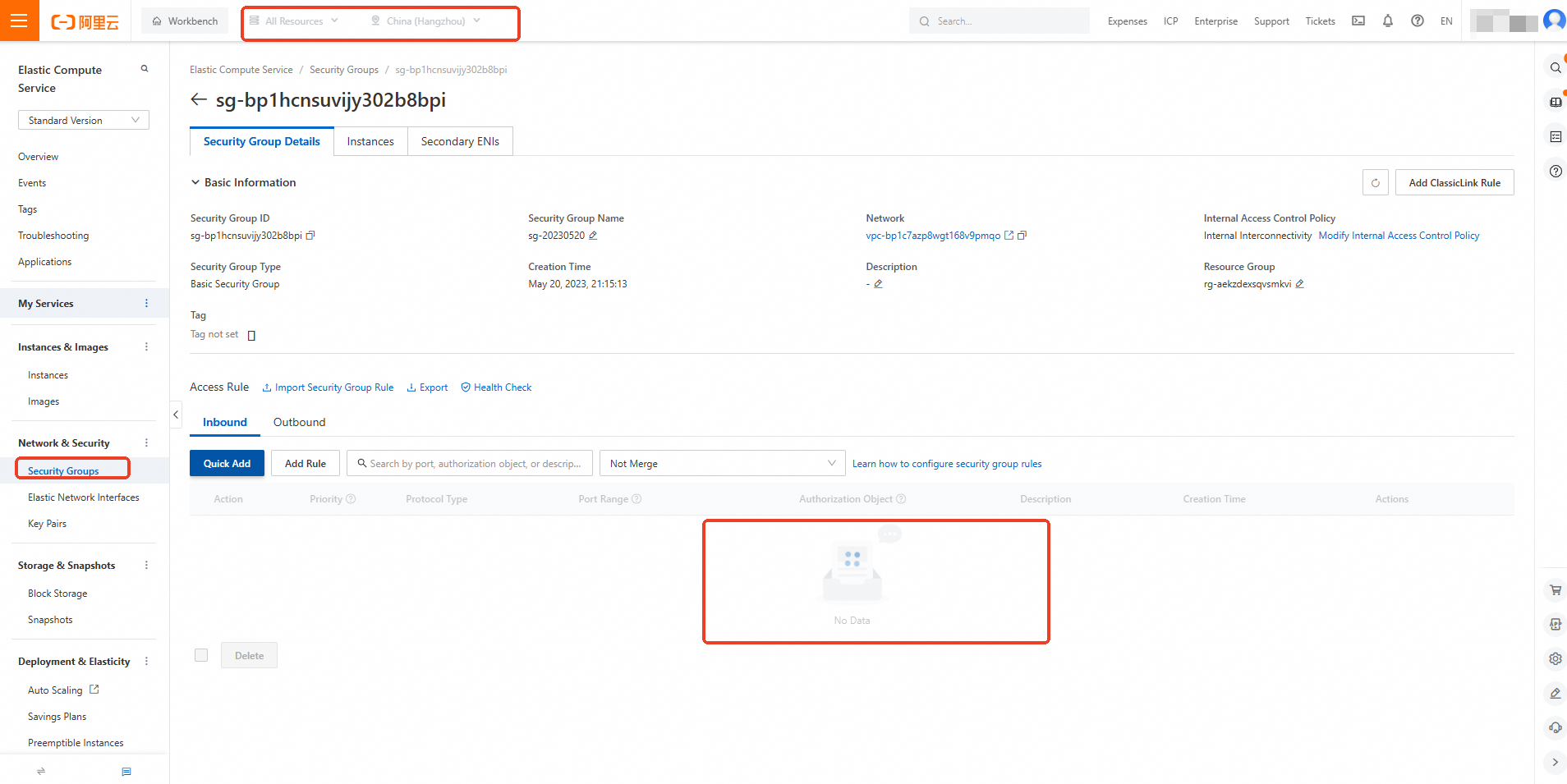Click the Quick Add button
Screen dimensions: 1567x784
coord(227,463)
